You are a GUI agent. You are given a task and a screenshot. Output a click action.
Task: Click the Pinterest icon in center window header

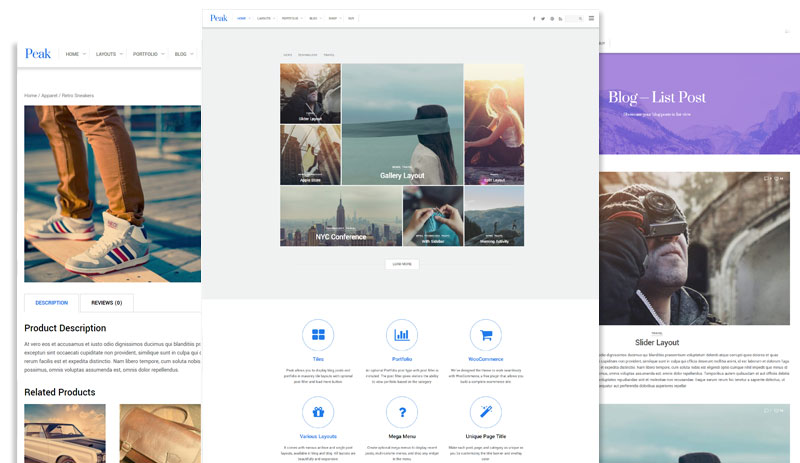pos(552,18)
